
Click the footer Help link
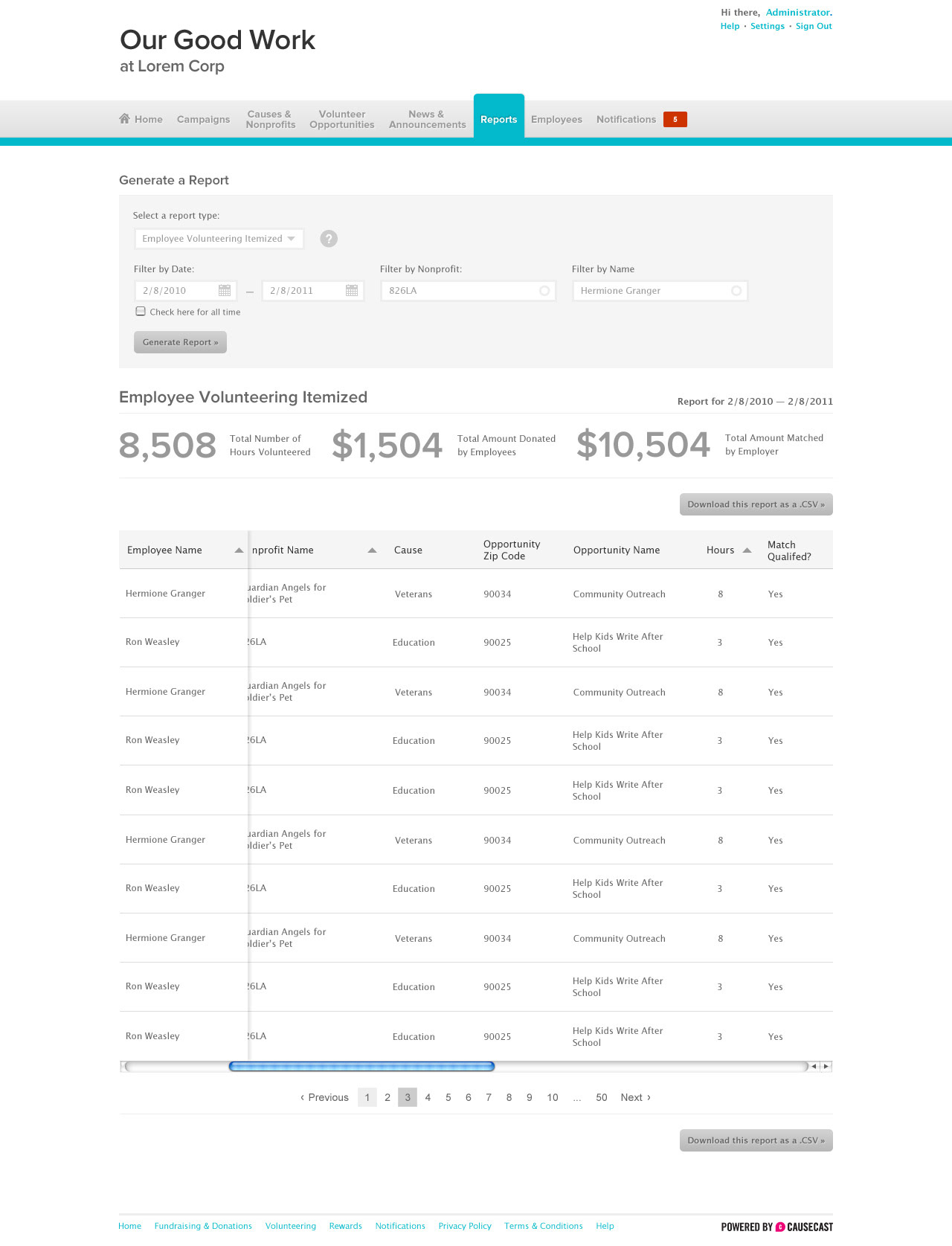click(x=605, y=1226)
